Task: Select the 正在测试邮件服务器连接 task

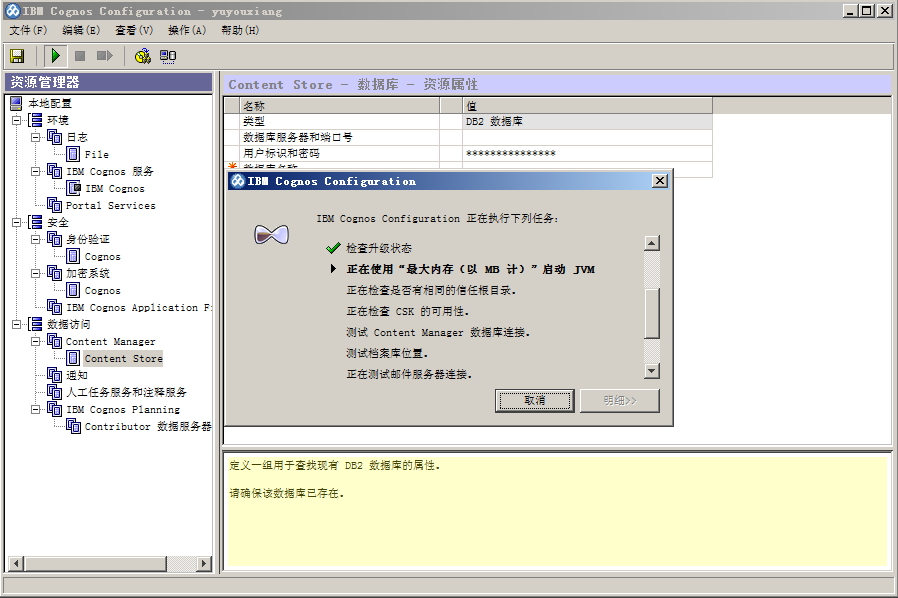Action: click(409, 374)
